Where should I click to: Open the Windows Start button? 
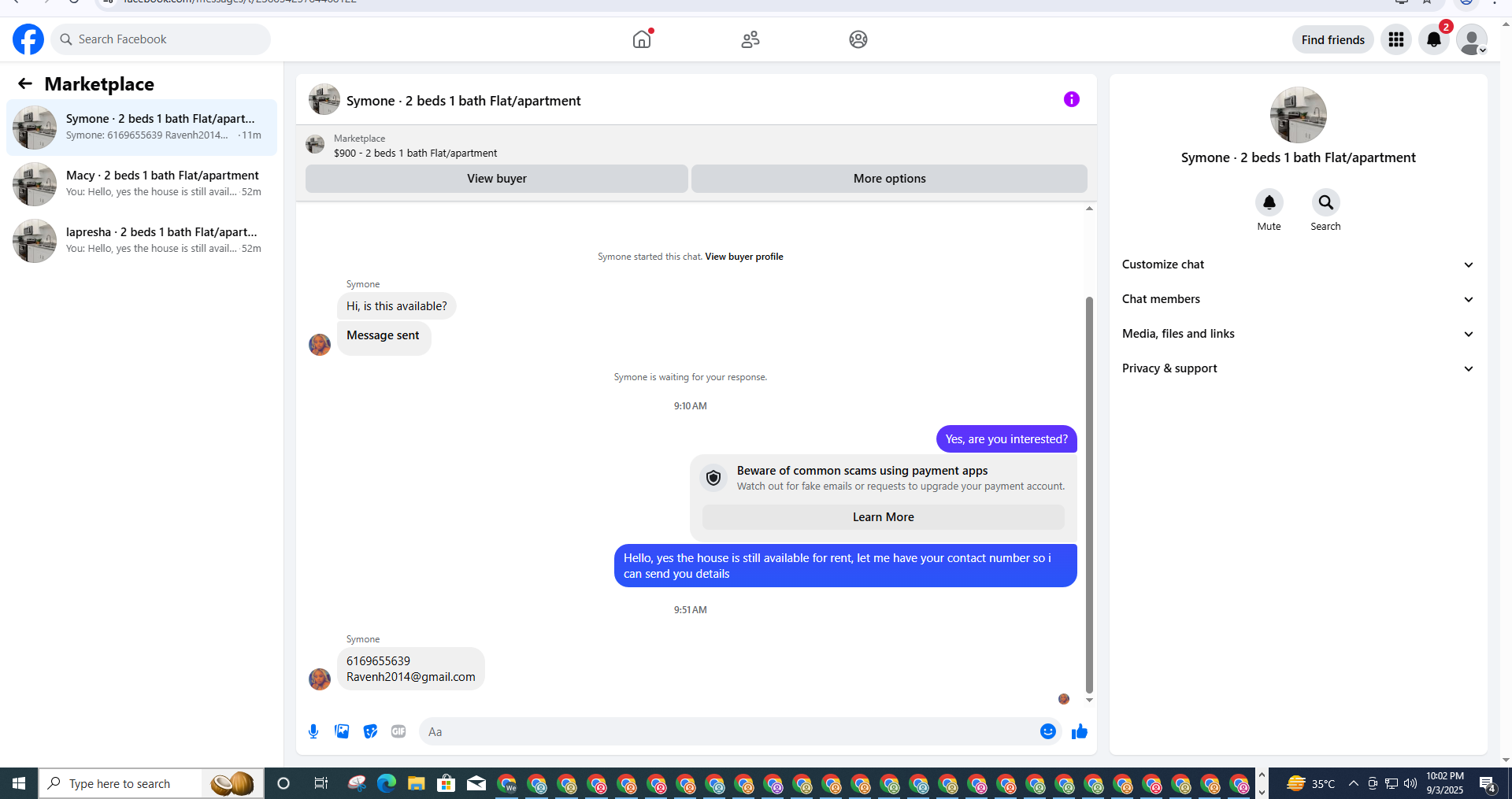pyautogui.click(x=19, y=783)
